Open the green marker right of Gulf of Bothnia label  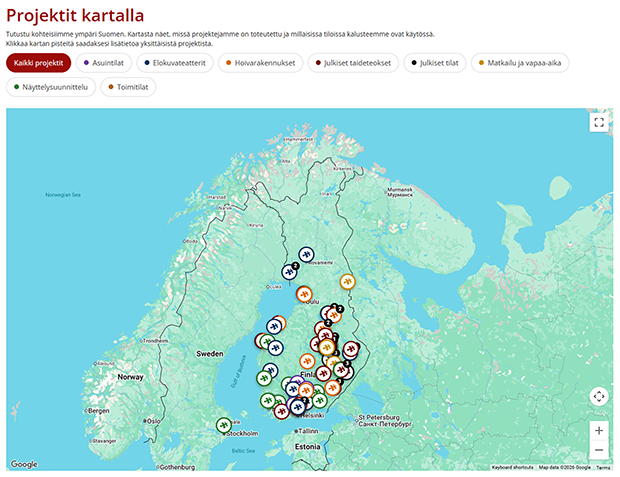[x=264, y=379]
